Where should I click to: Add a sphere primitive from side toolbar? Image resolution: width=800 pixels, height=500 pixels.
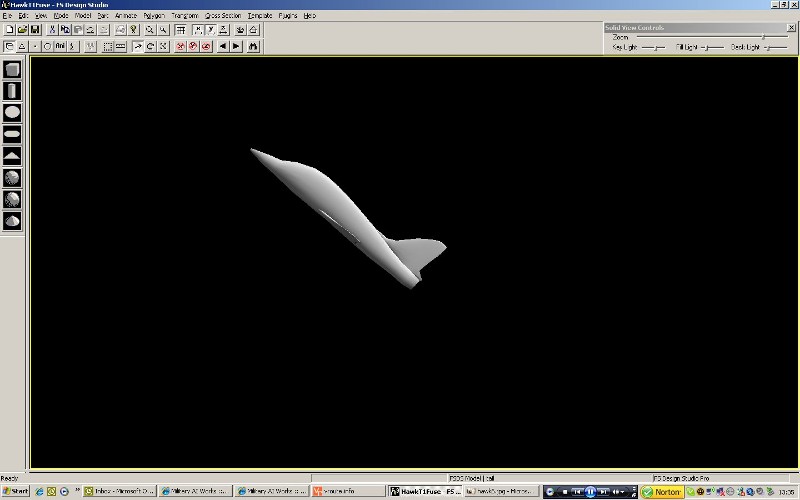click(x=12, y=112)
